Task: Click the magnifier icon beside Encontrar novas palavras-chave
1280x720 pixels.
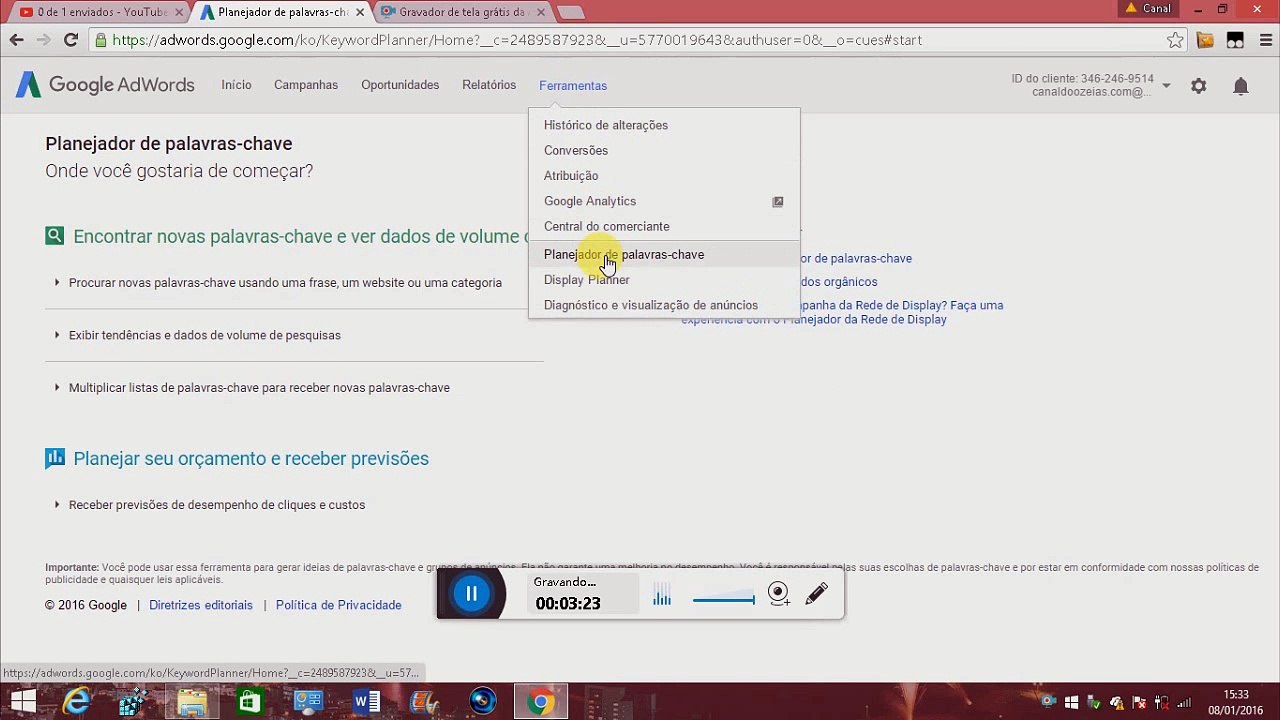Action: click(x=55, y=236)
